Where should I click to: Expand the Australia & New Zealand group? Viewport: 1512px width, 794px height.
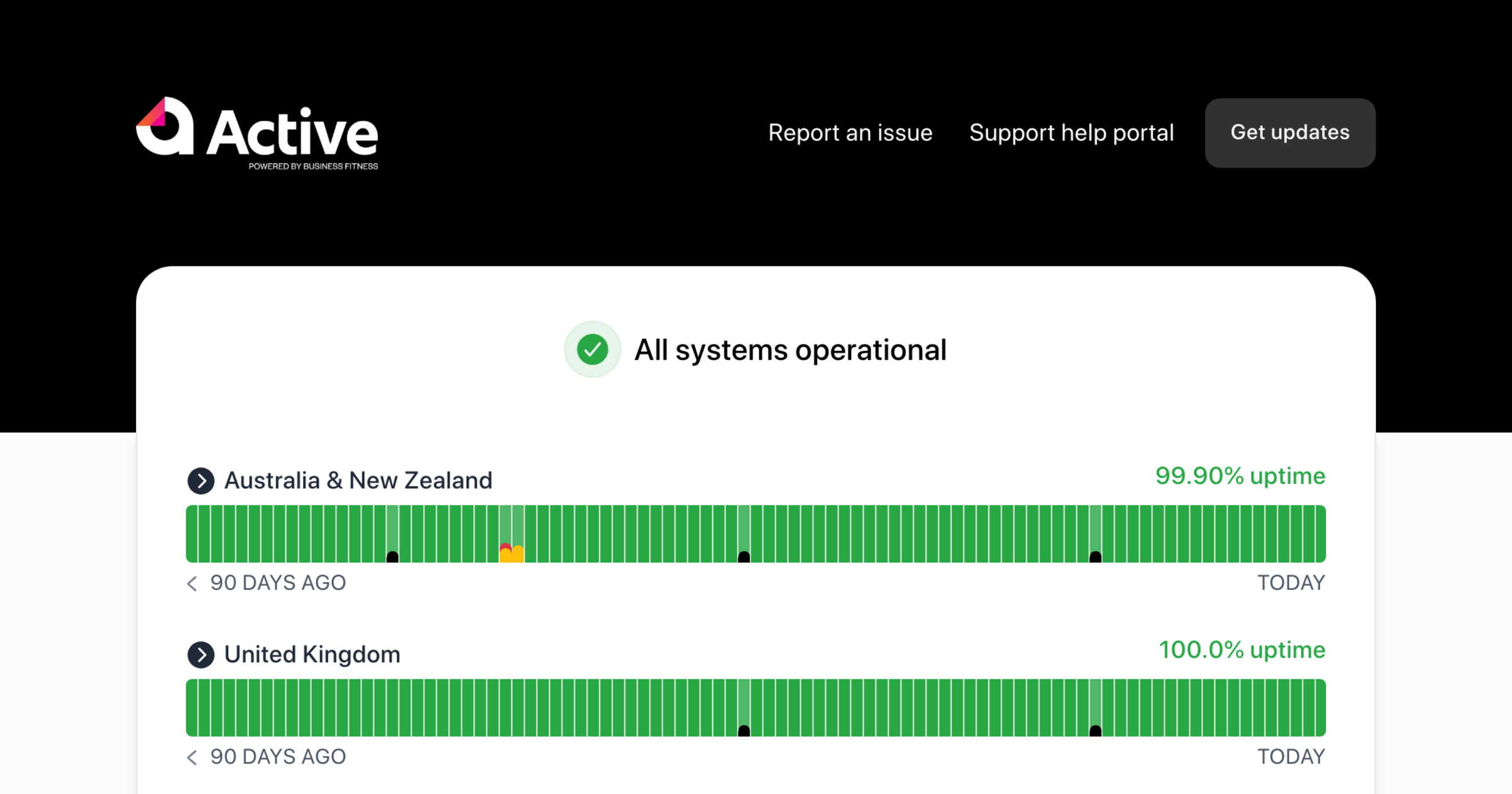201,481
